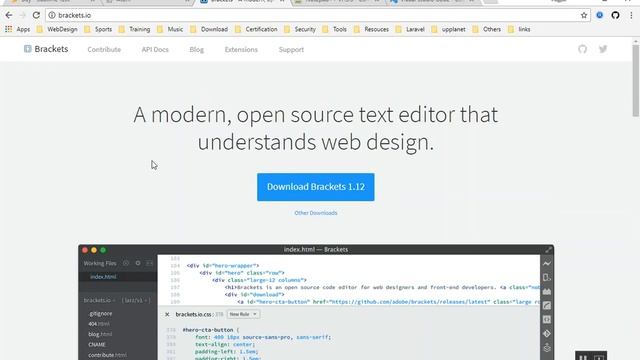Open the Others bookmarks folder
The width and height of the screenshot is (640, 360).
[486, 29]
